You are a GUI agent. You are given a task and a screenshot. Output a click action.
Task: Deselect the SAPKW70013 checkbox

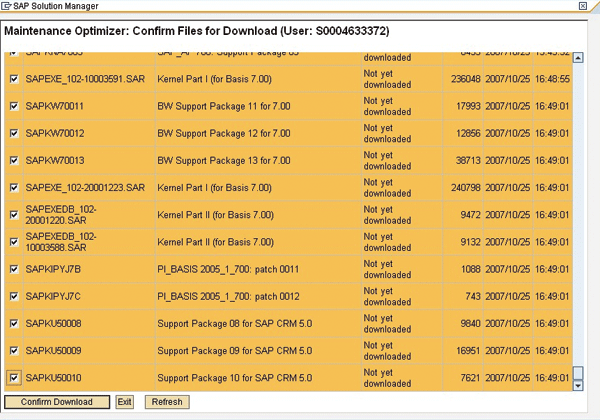point(14,160)
